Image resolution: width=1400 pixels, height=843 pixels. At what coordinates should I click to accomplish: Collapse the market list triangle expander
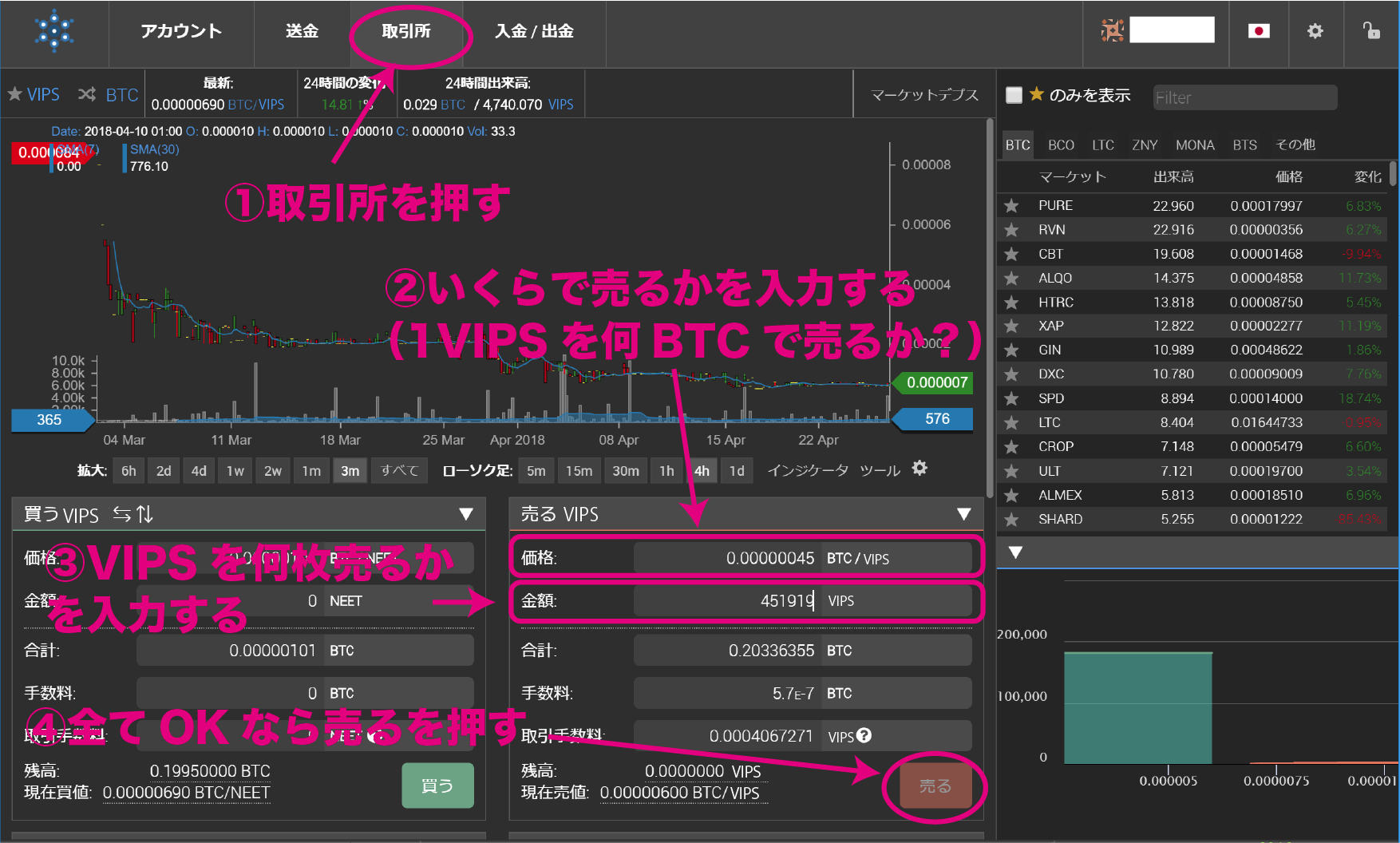tap(1015, 552)
